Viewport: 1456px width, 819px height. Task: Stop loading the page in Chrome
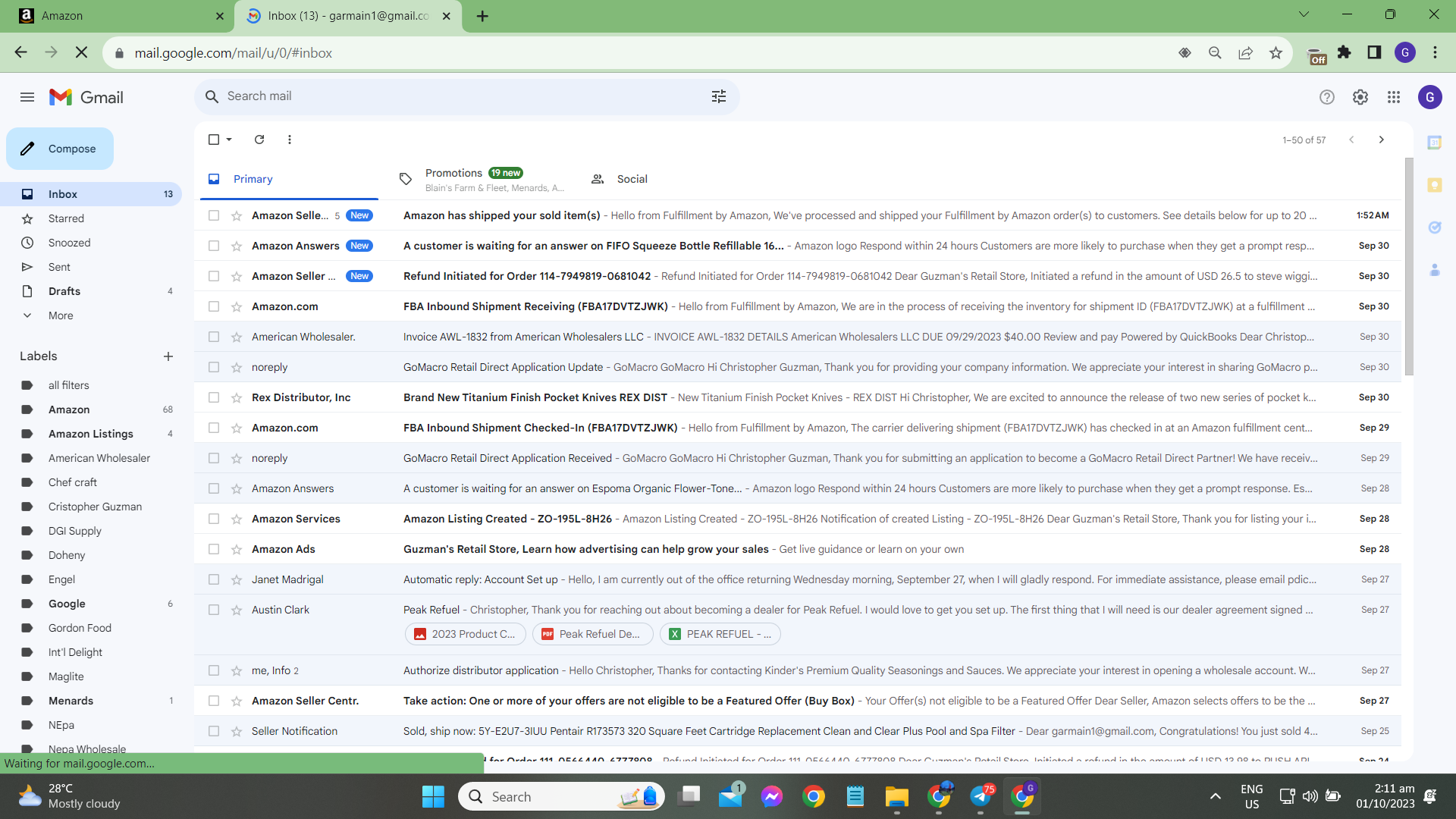click(x=82, y=53)
